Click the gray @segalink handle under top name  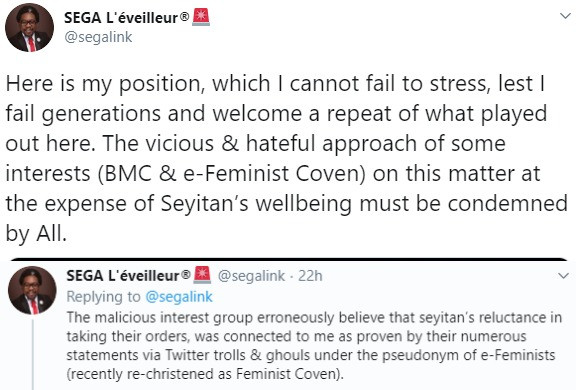98,37
